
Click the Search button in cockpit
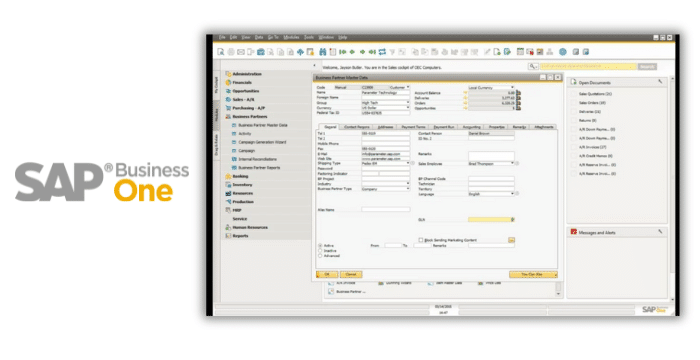click(647, 67)
